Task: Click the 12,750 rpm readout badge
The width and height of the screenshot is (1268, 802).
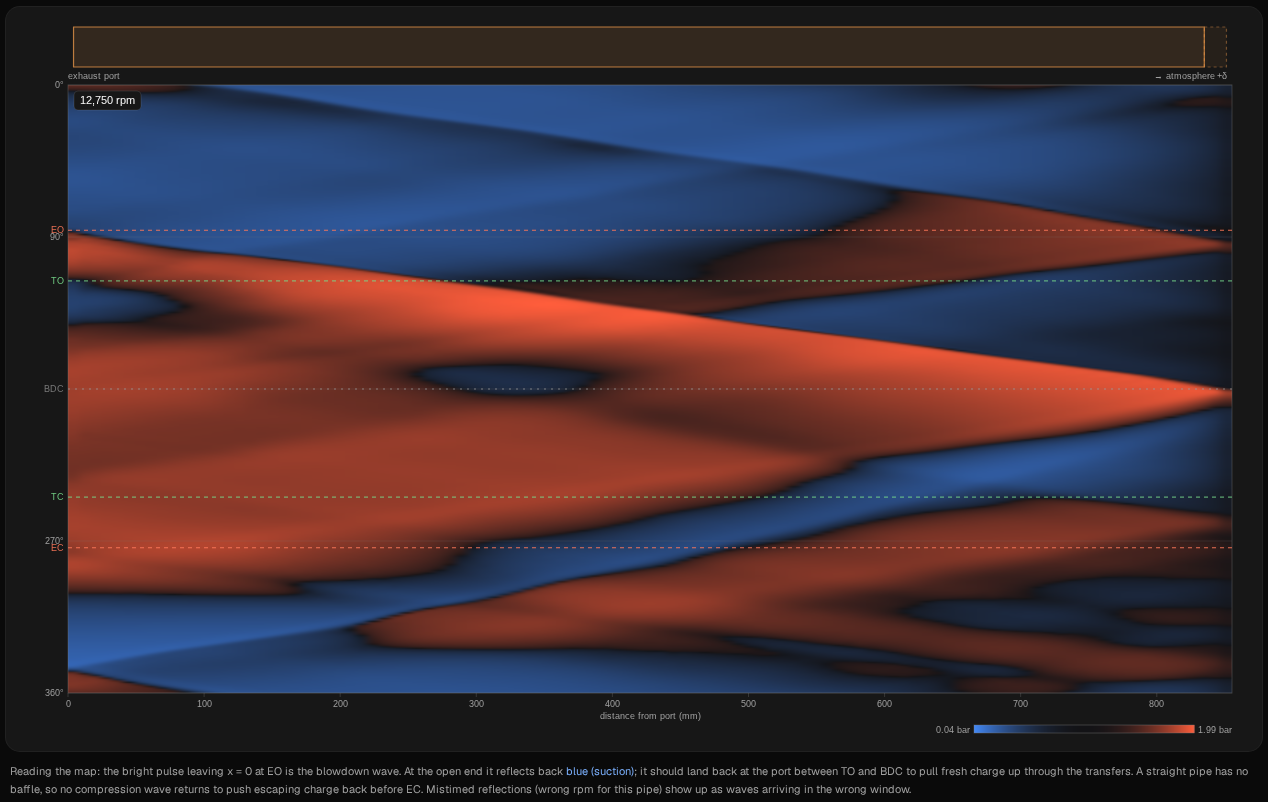Action: 107,100
